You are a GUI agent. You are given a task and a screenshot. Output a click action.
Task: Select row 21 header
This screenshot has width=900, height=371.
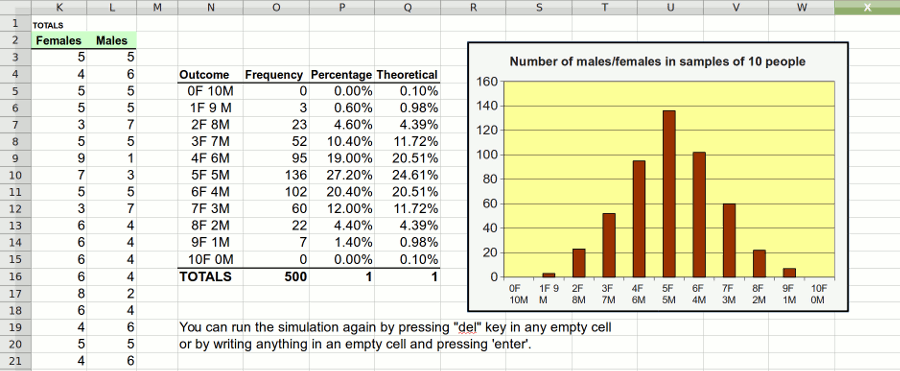15,360
